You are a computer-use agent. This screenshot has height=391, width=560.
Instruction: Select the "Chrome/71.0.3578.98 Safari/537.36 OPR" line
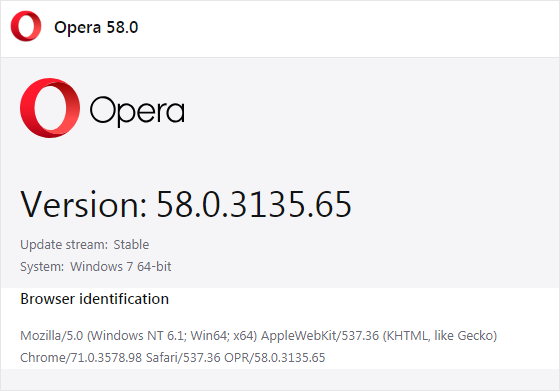tap(172, 358)
